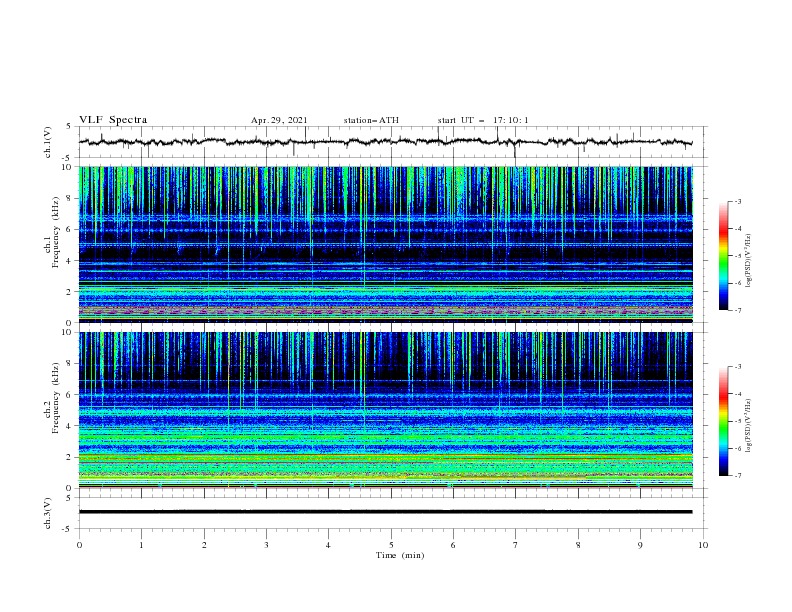Click the ch.3 flat voltage trace
The image size is (792, 612).
(385, 512)
